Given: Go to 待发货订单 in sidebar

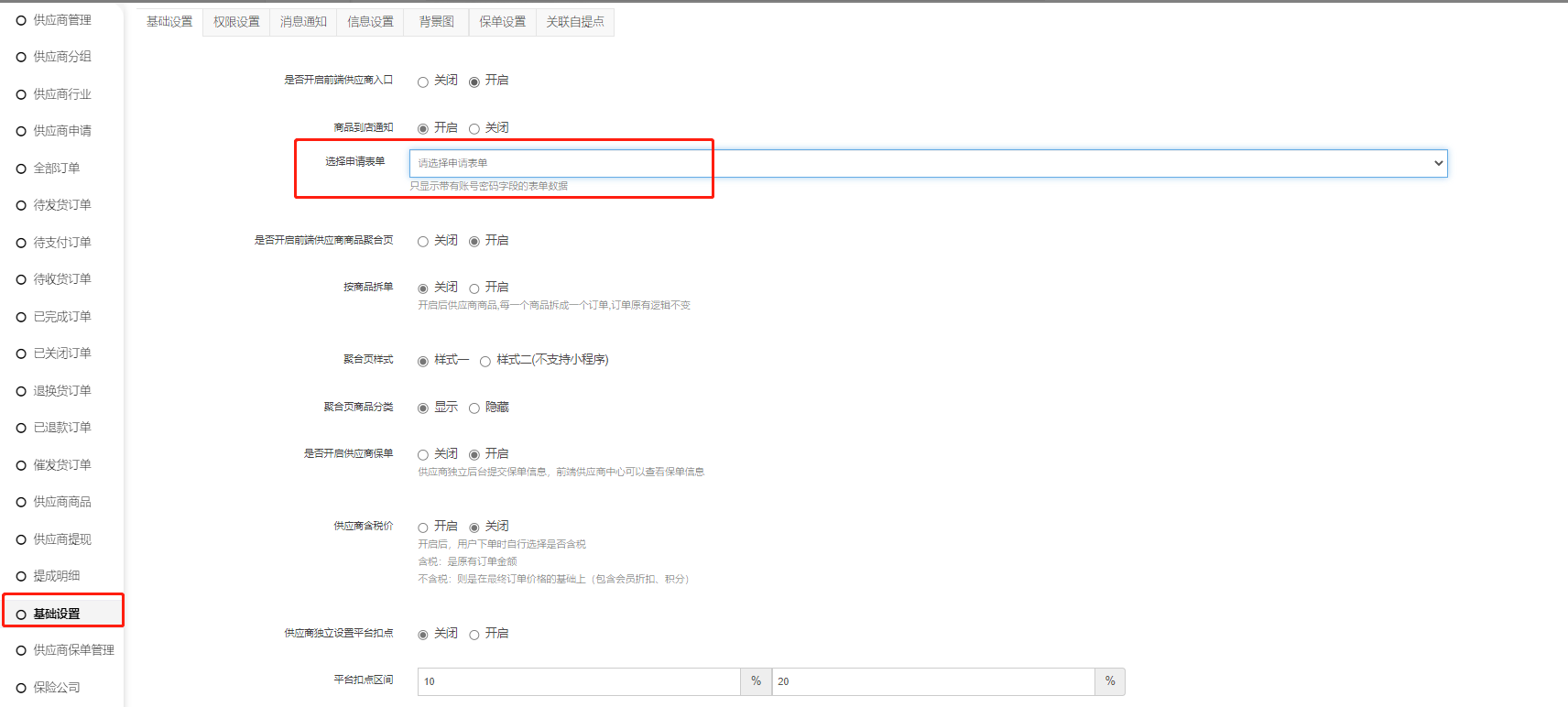Looking at the screenshot, I should pos(61,205).
